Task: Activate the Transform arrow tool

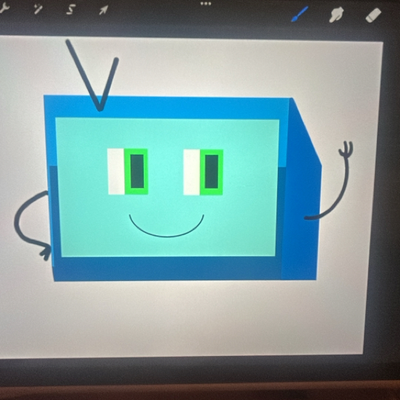Action: coord(103,10)
